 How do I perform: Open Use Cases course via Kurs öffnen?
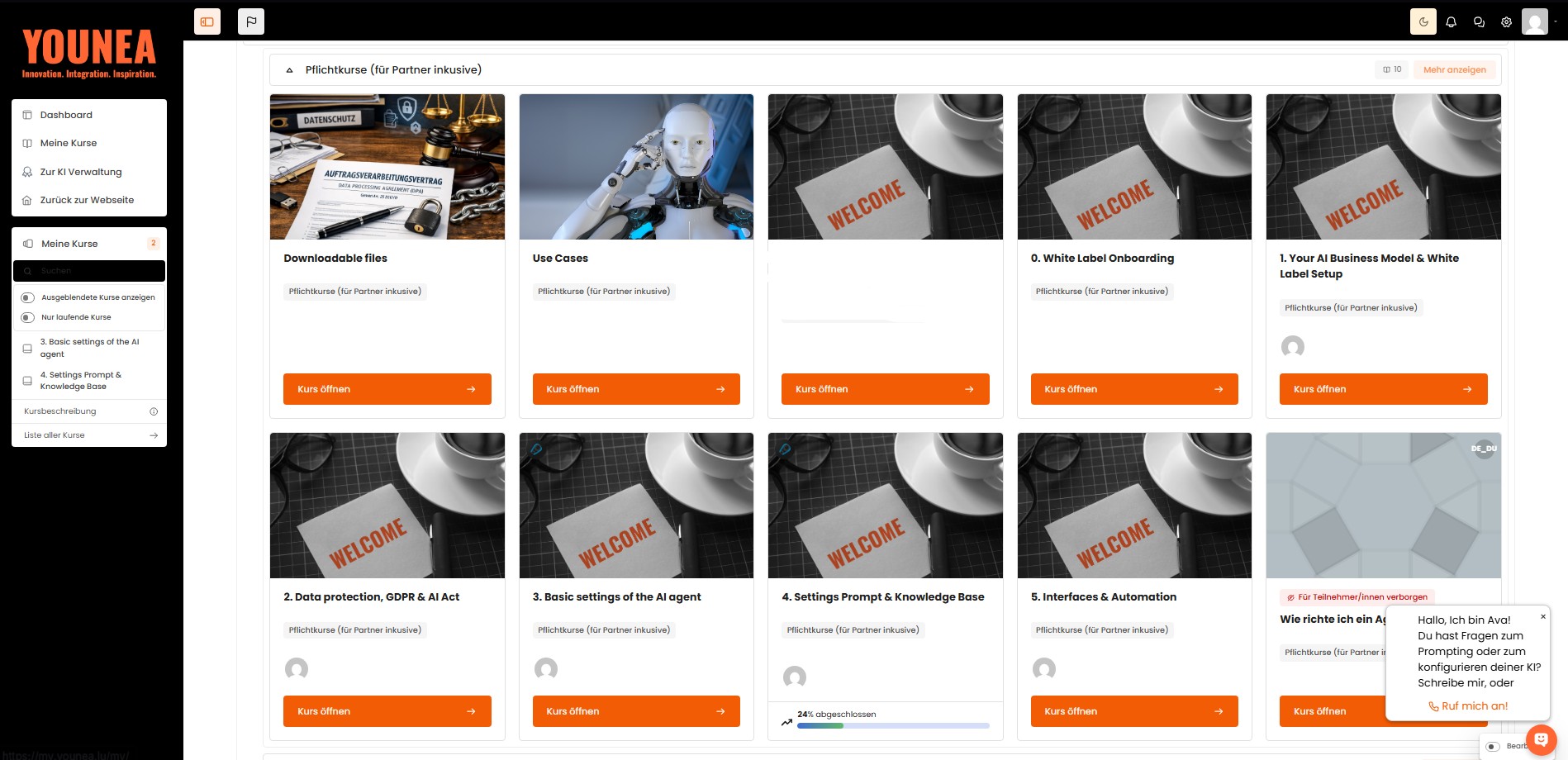[x=636, y=389]
